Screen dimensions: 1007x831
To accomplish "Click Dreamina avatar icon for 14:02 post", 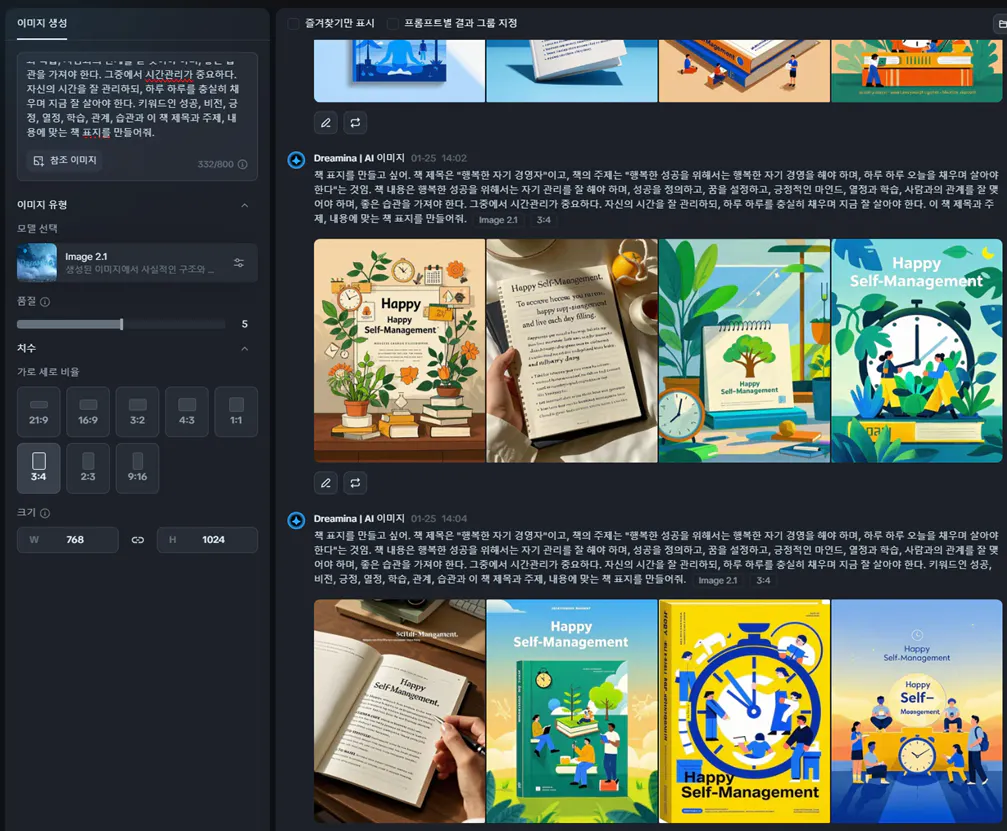I will pyautogui.click(x=296, y=160).
